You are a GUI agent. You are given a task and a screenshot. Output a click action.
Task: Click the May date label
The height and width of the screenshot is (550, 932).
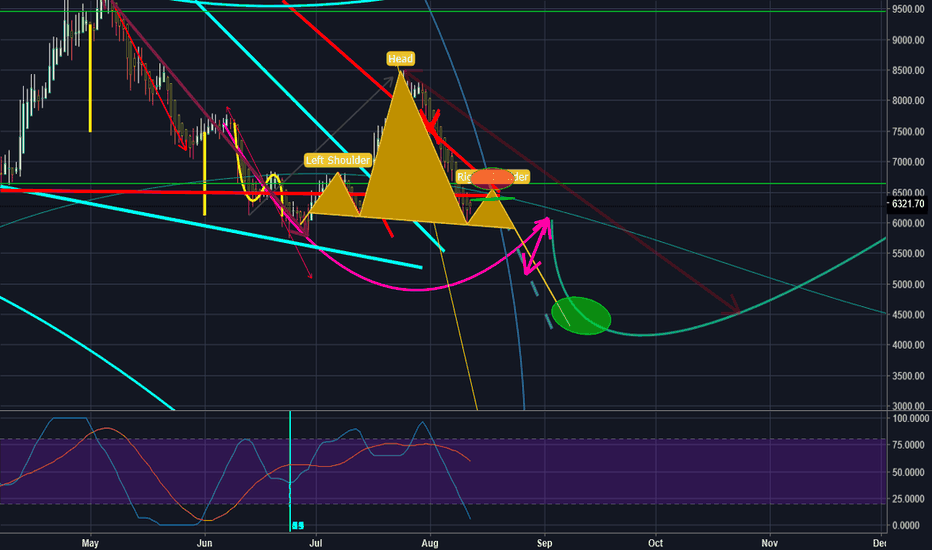click(x=90, y=543)
